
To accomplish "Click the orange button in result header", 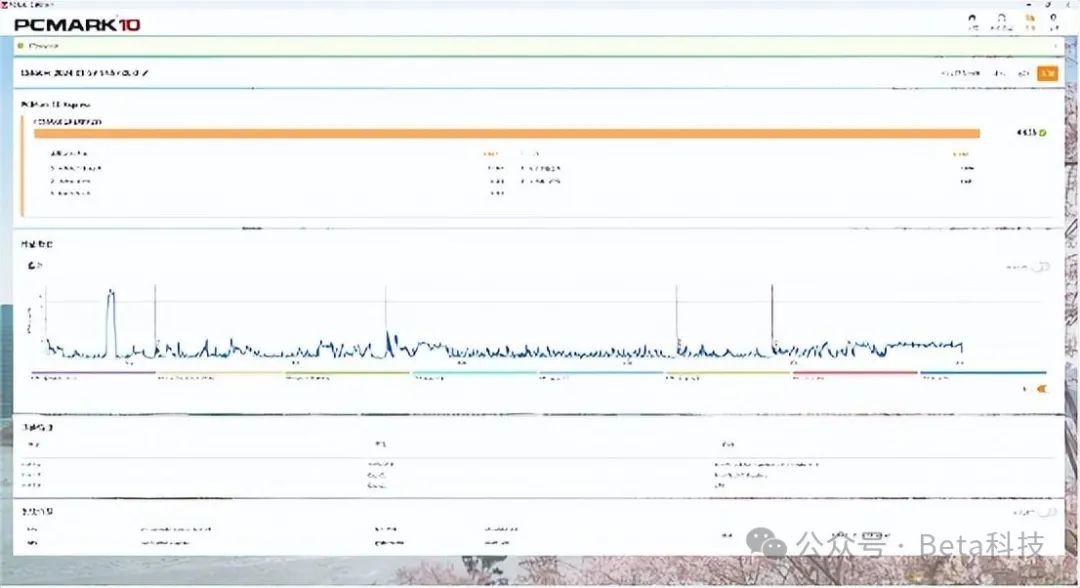I will pyautogui.click(x=1048, y=73).
